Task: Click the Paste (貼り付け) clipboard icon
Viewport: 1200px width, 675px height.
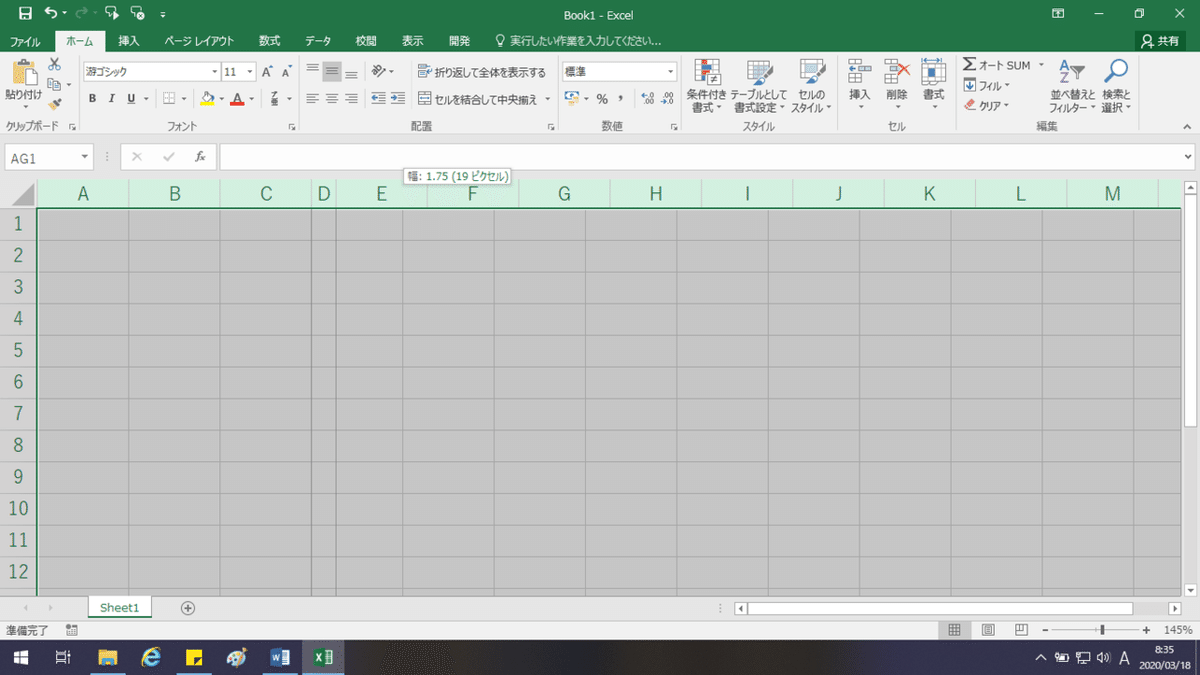Action: (24, 72)
